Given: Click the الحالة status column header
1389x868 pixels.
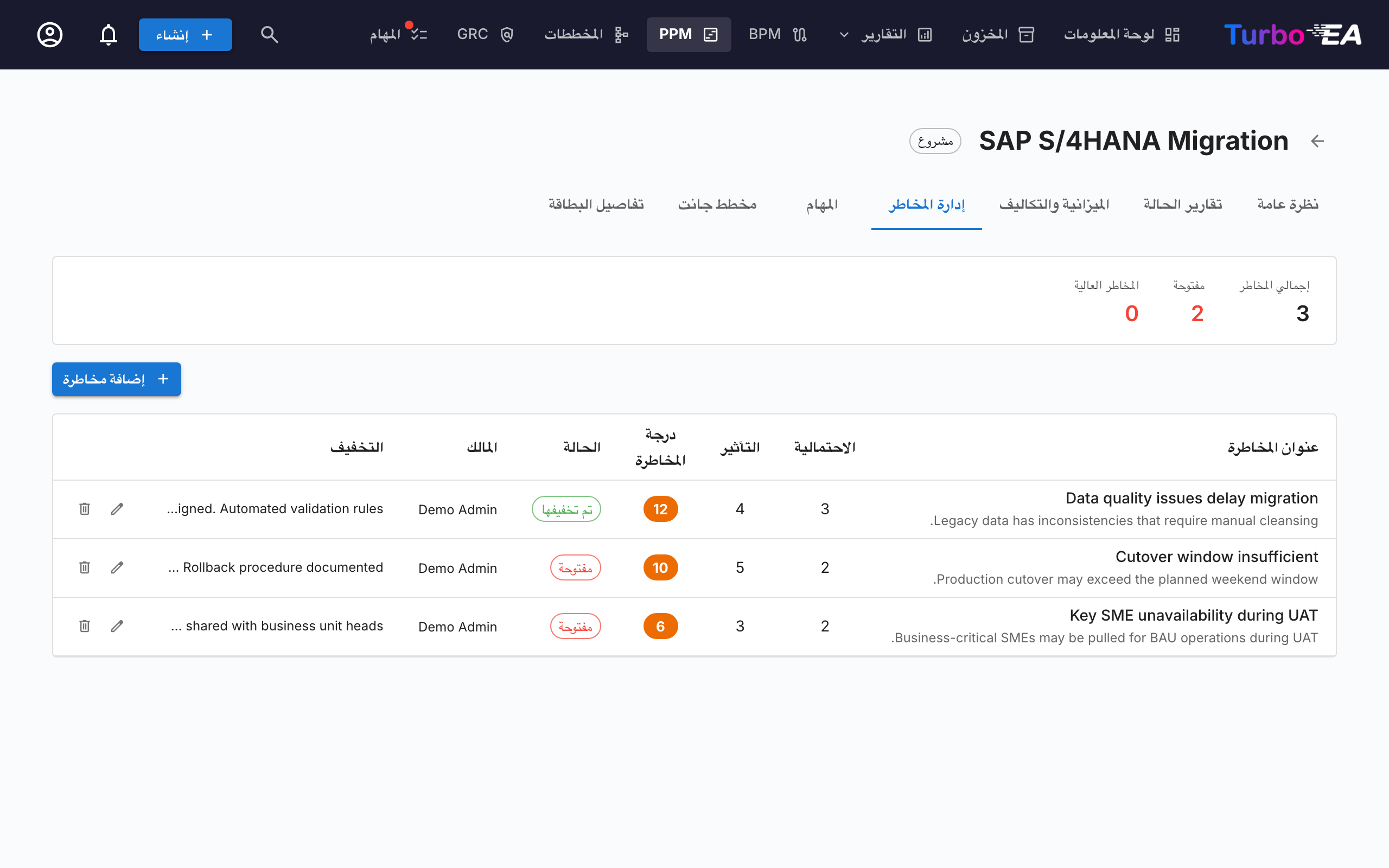Looking at the screenshot, I should coord(582,447).
